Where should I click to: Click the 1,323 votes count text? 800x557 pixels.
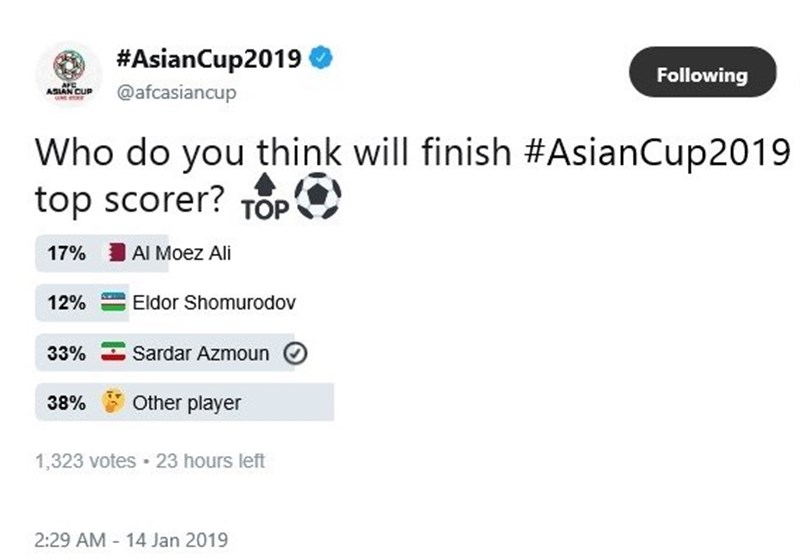pyautogui.click(x=85, y=461)
